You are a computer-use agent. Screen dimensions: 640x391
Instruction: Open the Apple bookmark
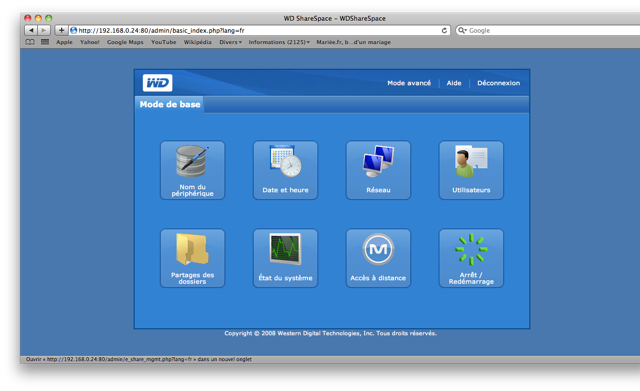tap(64, 42)
